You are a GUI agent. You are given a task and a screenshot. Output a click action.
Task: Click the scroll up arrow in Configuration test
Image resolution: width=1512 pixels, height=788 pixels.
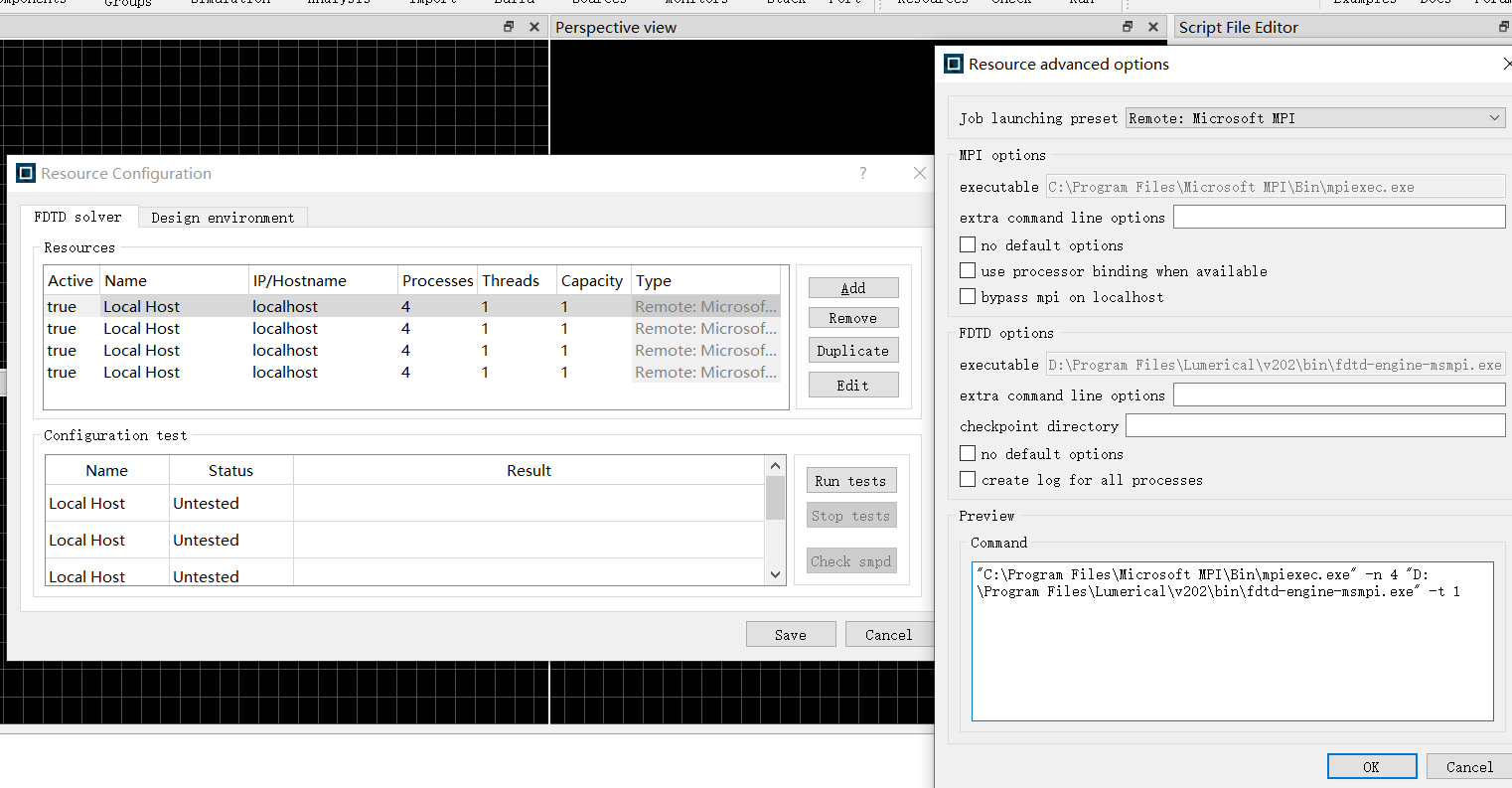pos(776,466)
